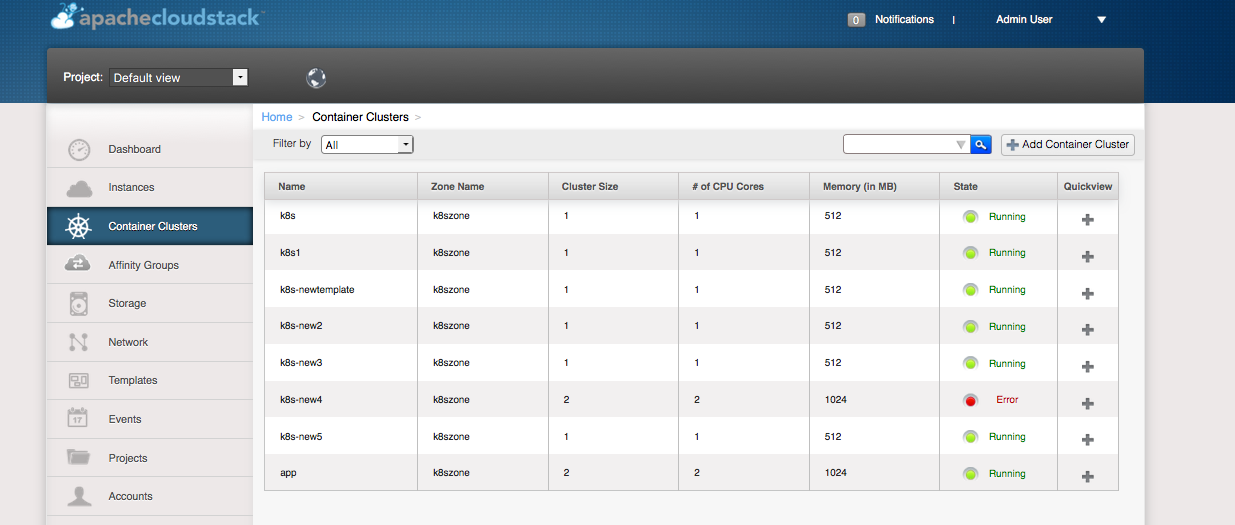Open Storage in the sidebar
Image resolution: width=1235 pixels, height=525 pixels.
click(x=150, y=303)
